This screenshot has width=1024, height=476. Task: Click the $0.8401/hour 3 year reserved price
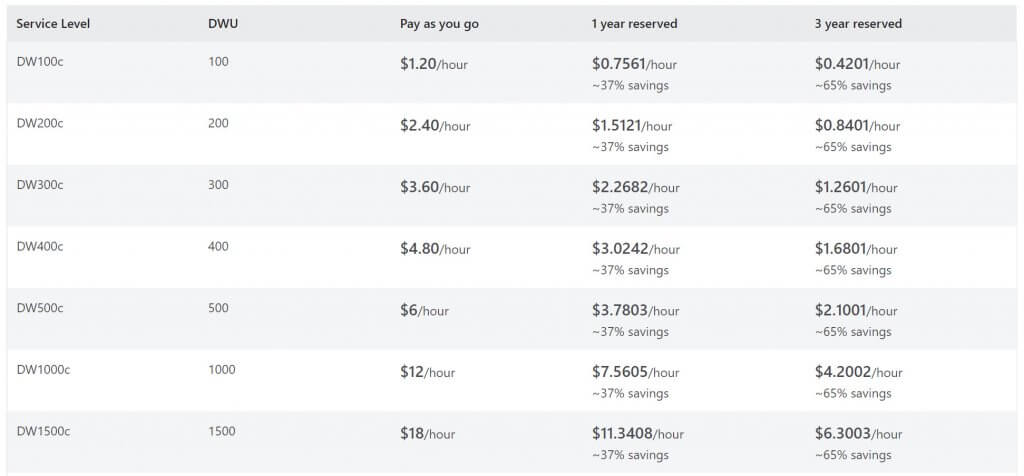[x=857, y=126]
